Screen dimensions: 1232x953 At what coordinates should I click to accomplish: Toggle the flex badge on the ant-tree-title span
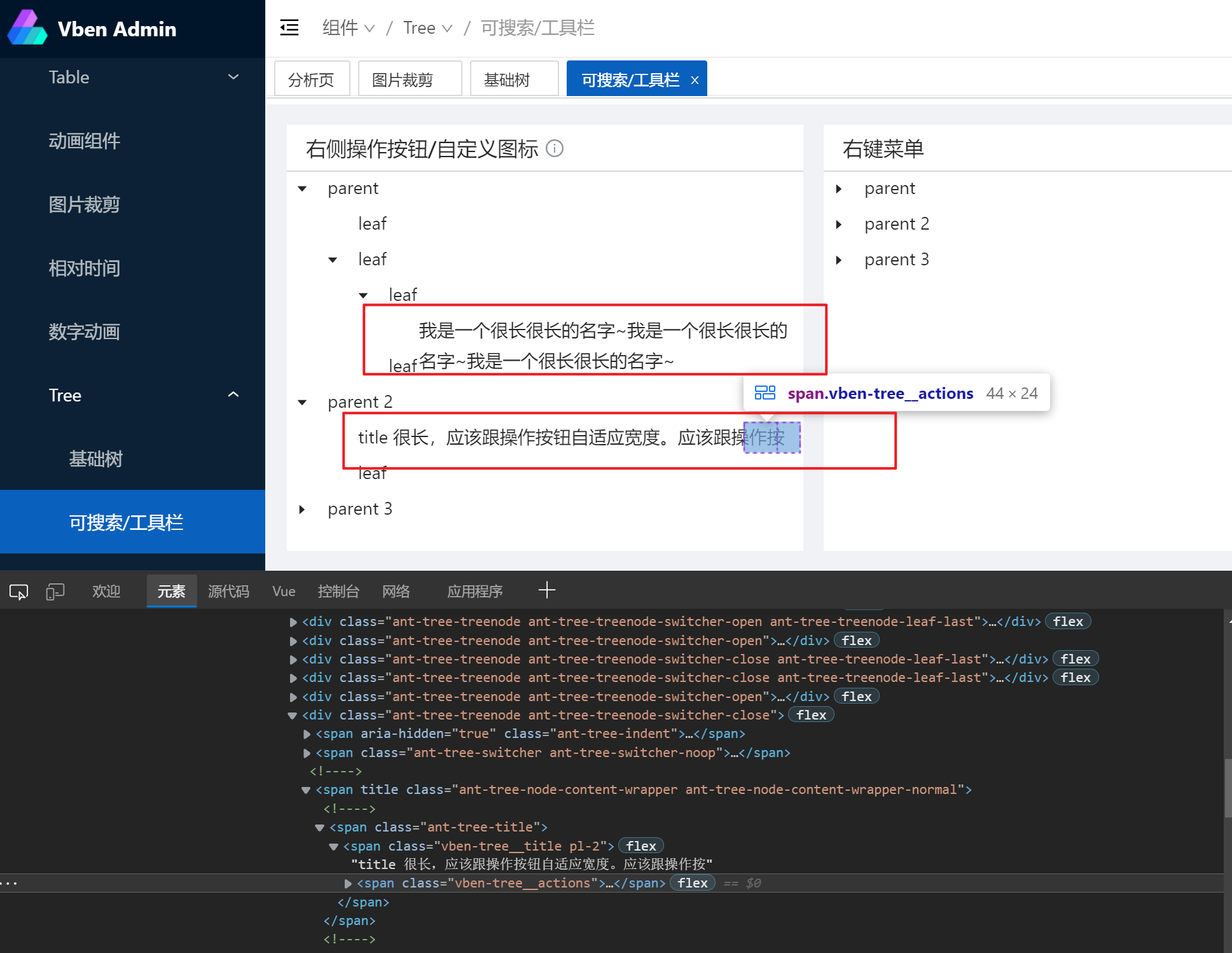click(x=640, y=845)
